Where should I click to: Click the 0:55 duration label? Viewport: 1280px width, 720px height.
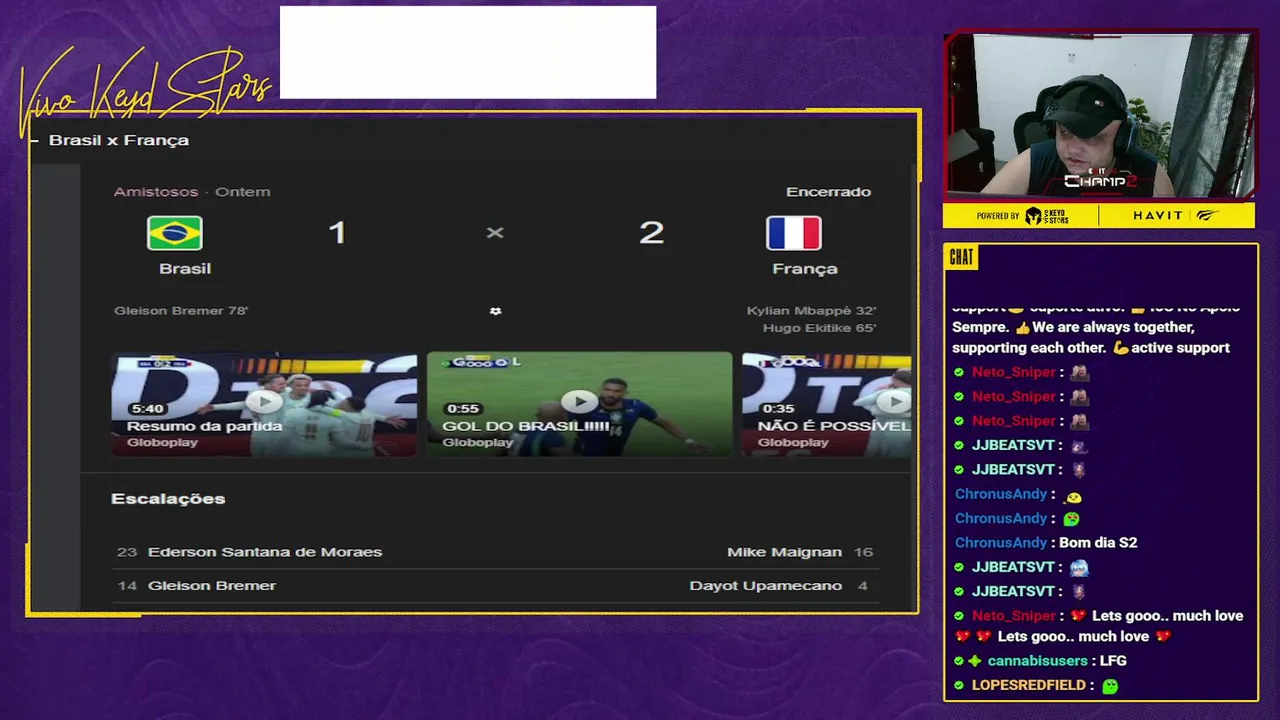point(463,409)
